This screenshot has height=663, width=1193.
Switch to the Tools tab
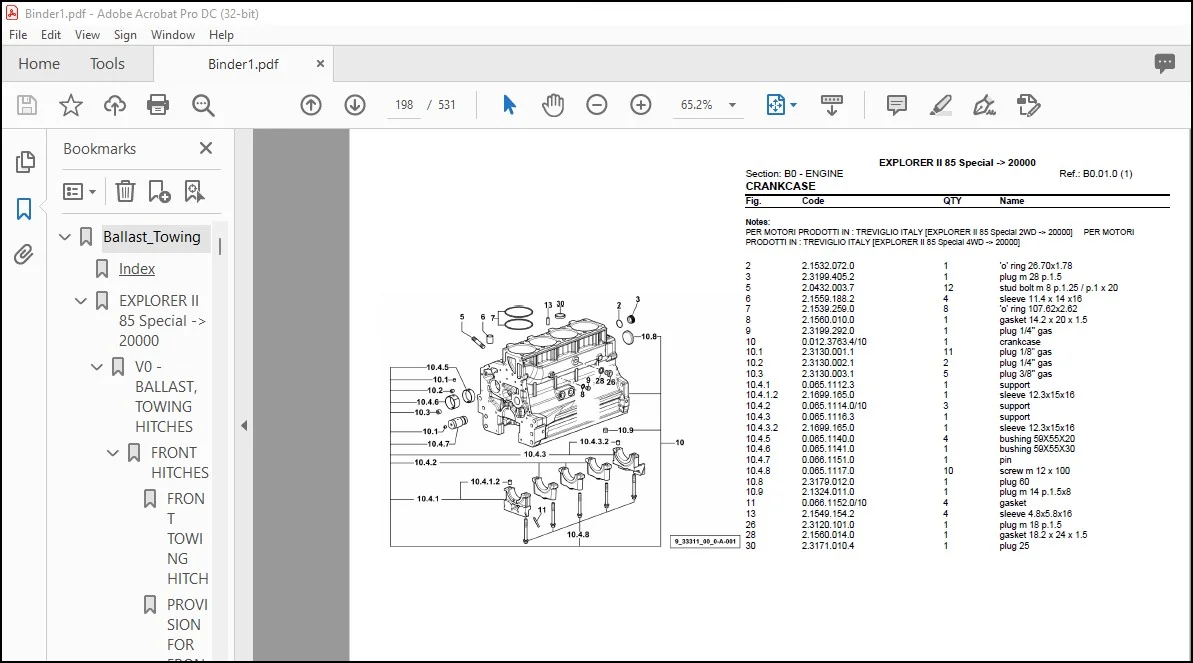[x=107, y=64]
